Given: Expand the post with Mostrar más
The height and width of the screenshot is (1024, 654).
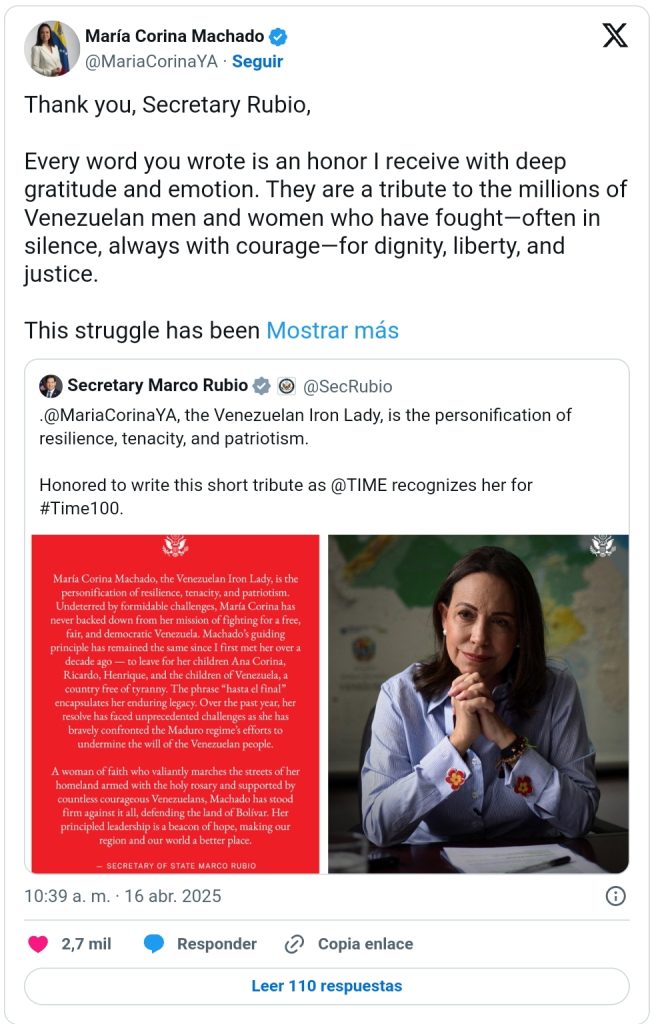Looking at the screenshot, I should 332,330.
